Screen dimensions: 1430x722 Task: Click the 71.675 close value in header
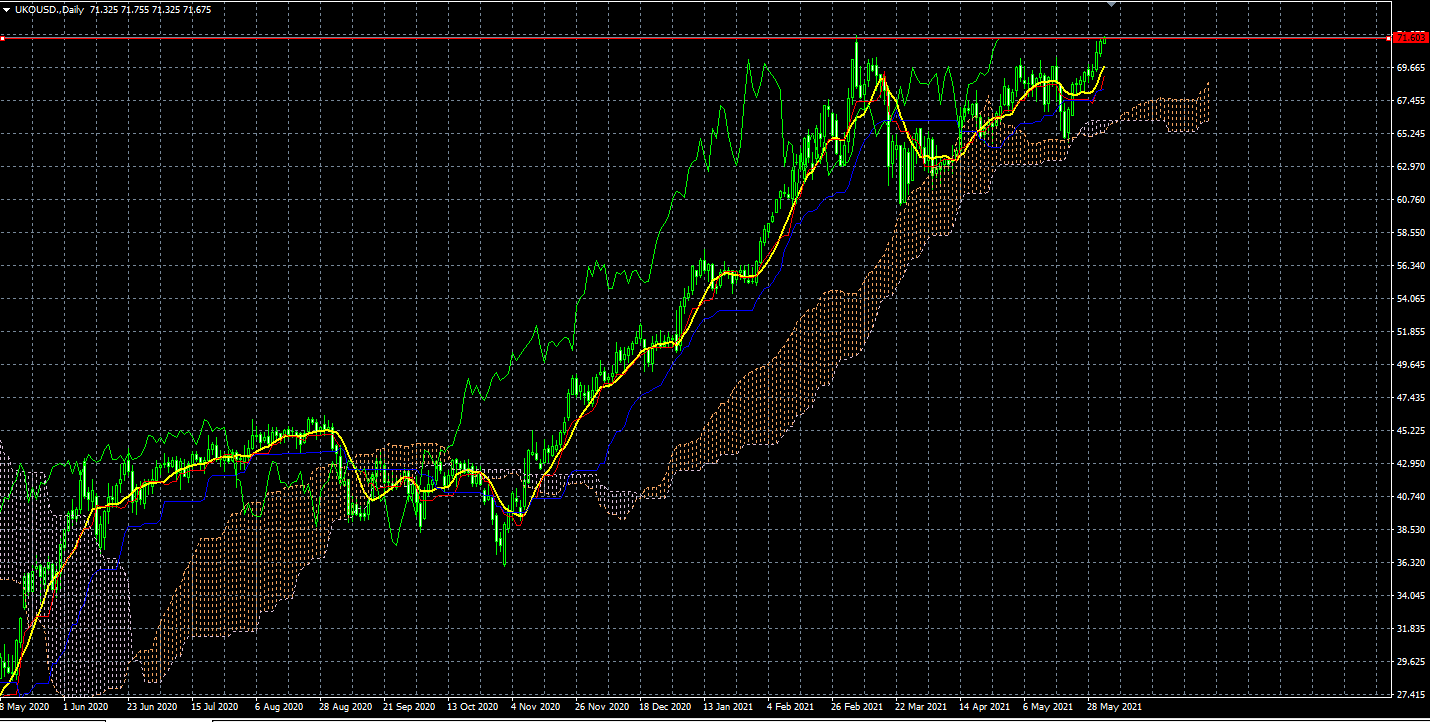[x=196, y=9]
